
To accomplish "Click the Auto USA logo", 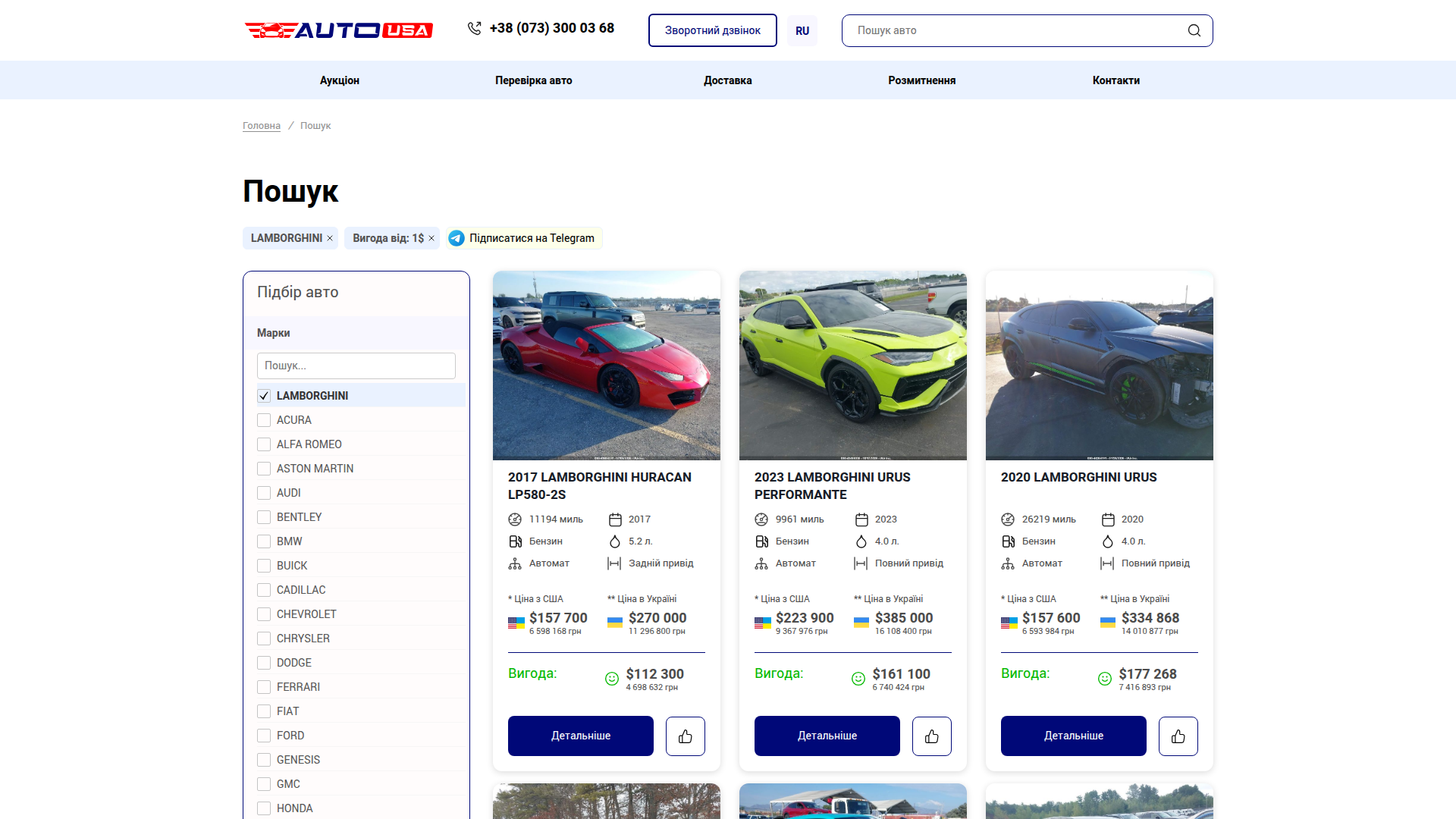I will coord(338,30).
